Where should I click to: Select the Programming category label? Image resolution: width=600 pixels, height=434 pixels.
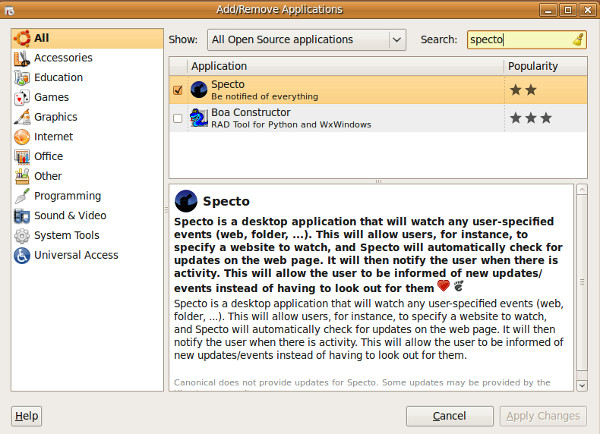coord(68,196)
